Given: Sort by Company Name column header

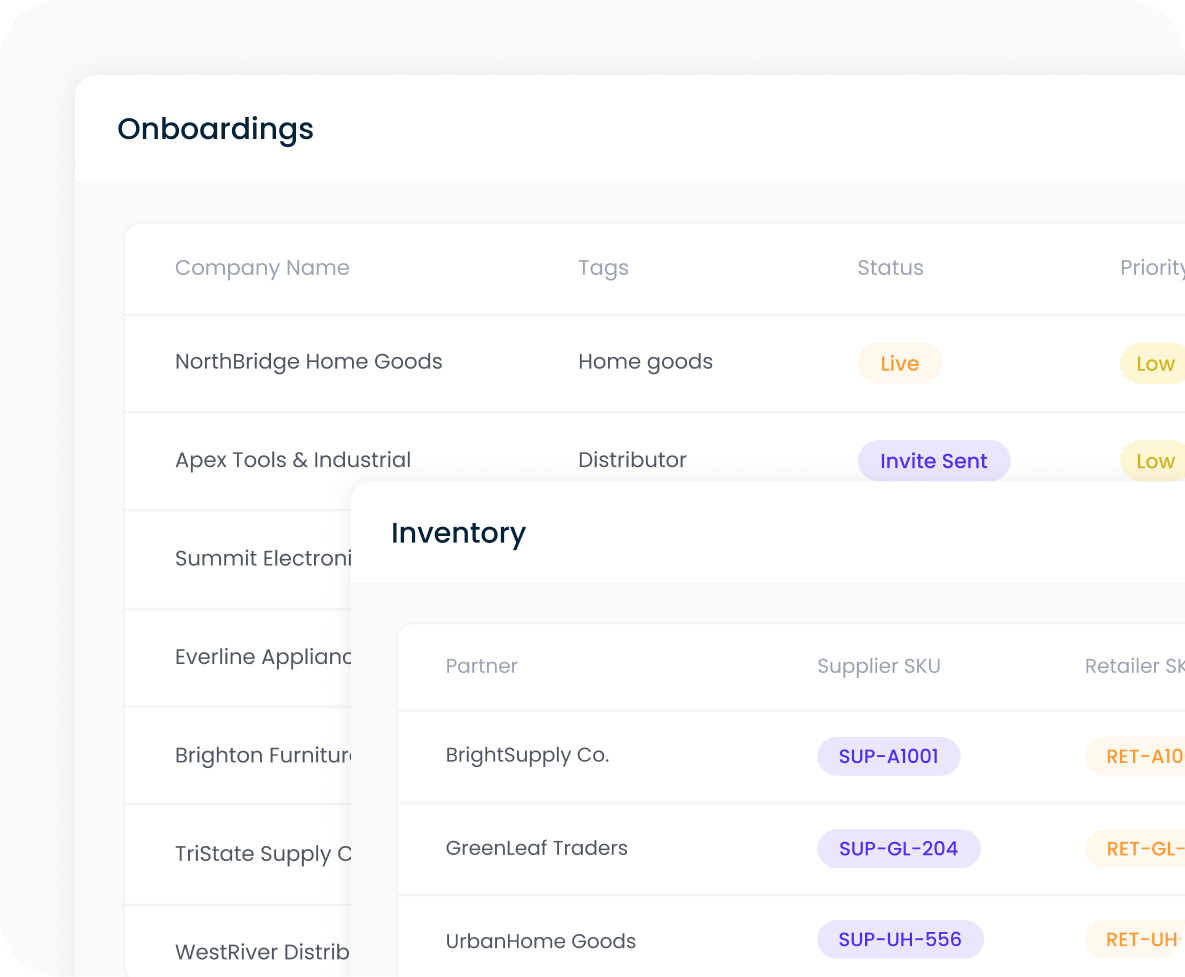Looking at the screenshot, I should coord(262,268).
